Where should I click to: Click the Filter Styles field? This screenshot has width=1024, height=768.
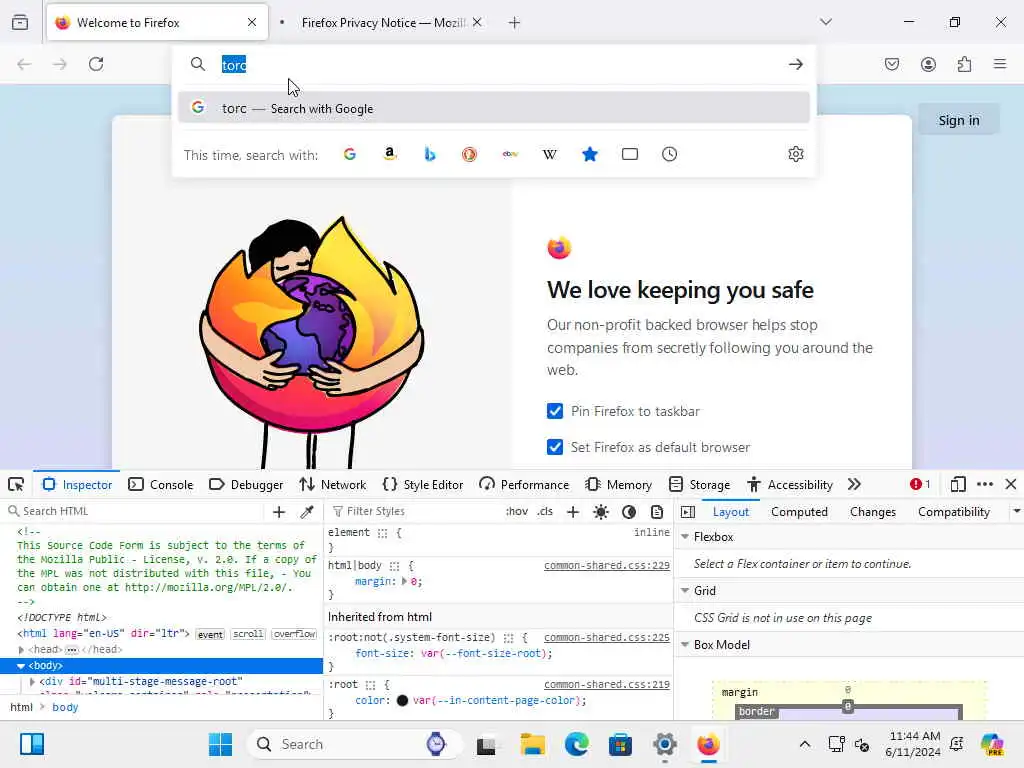[413, 511]
